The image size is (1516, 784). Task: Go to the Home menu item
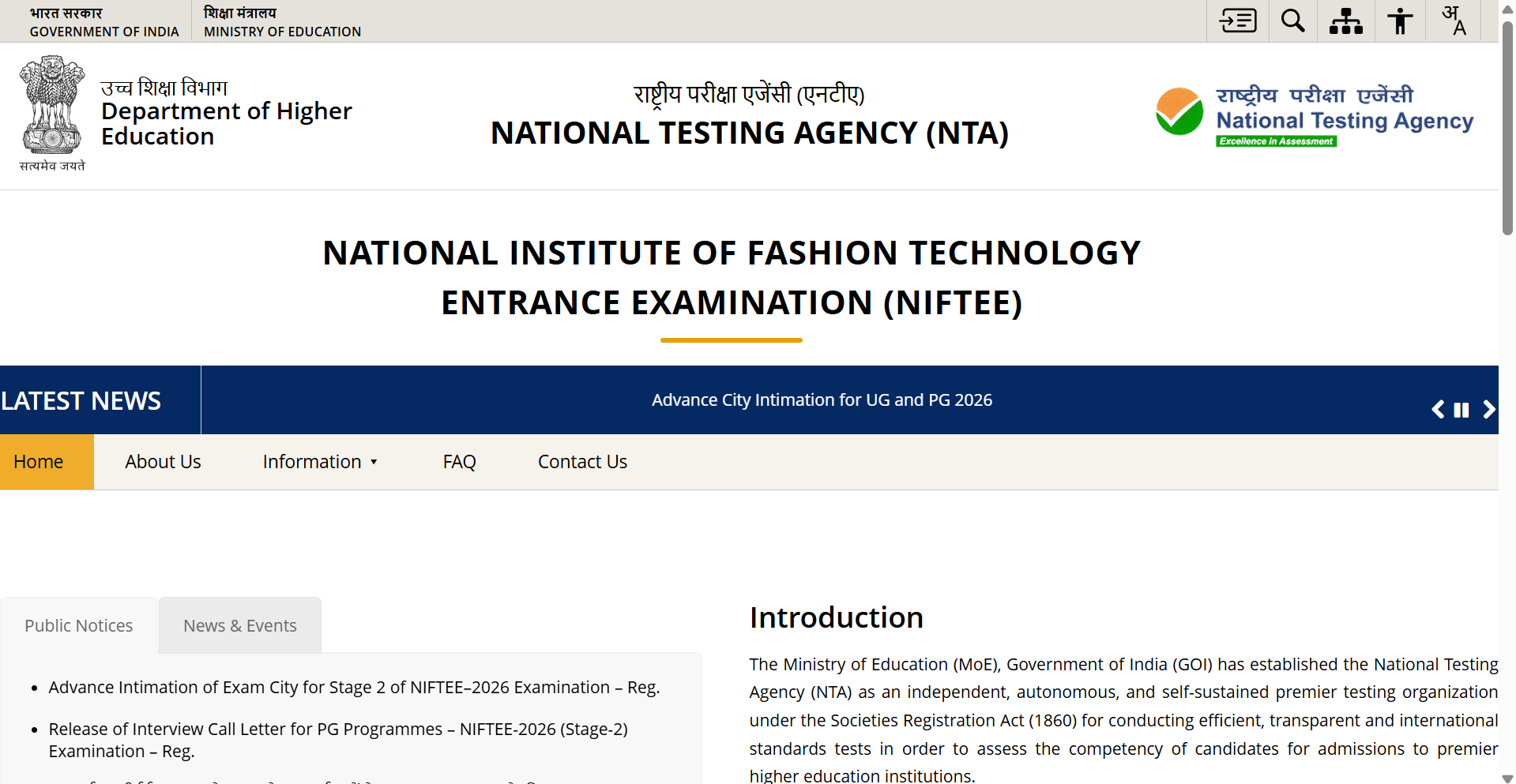point(39,462)
